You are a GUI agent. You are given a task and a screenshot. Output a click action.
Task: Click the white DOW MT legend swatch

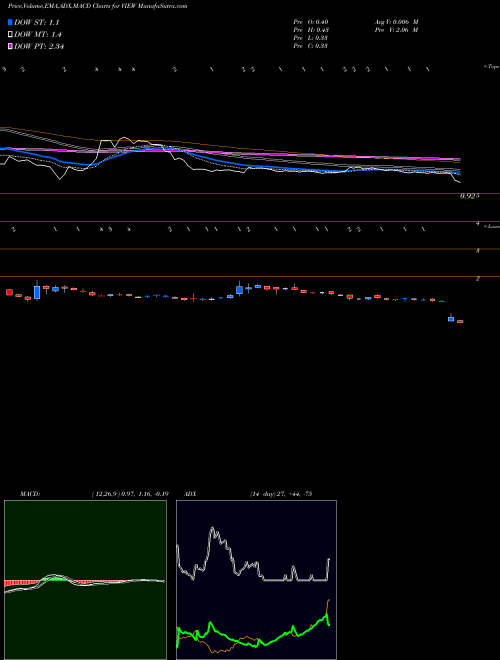pyautogui.click(x=10, y=35)
